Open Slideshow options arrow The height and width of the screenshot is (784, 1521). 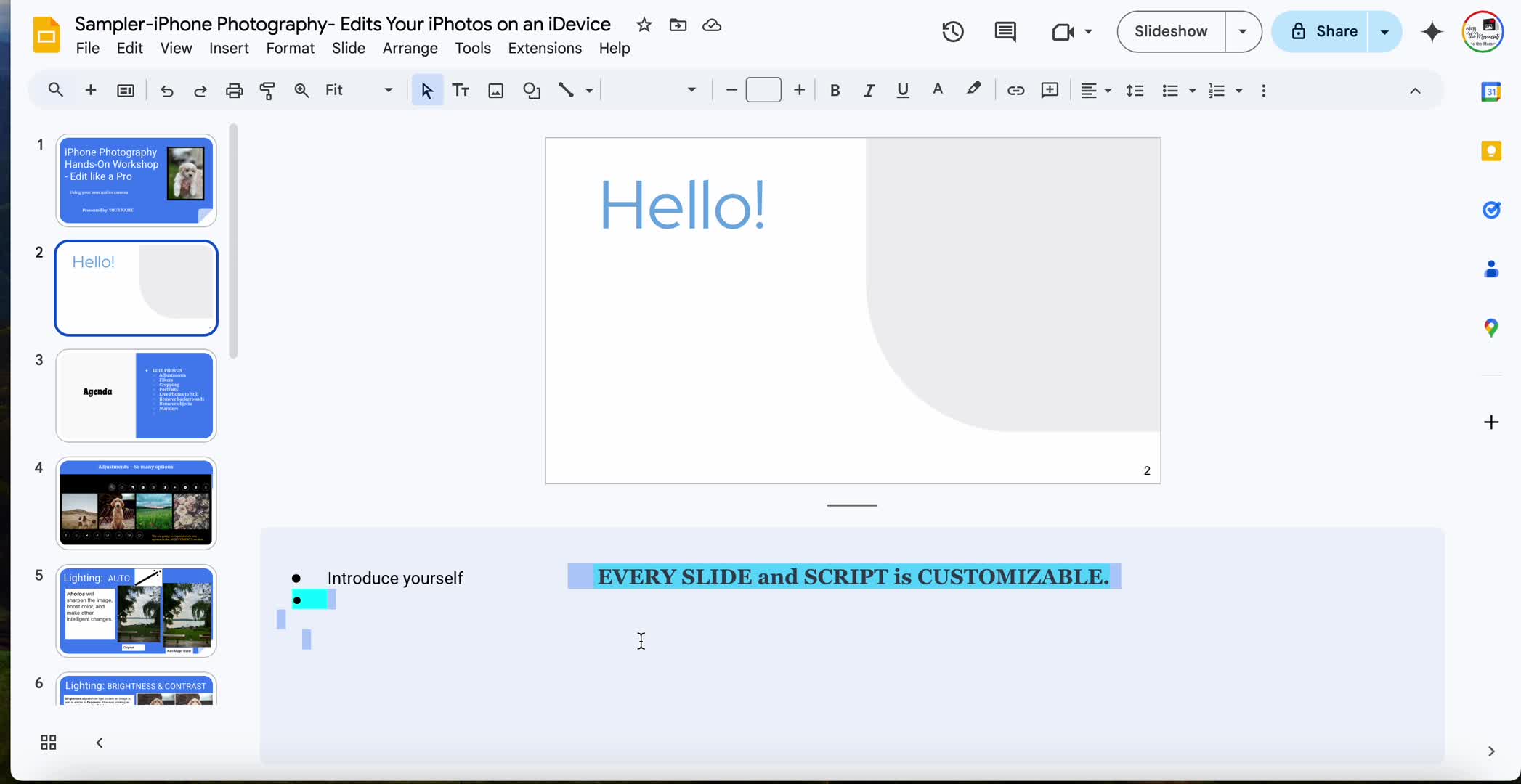(1243, 31)
